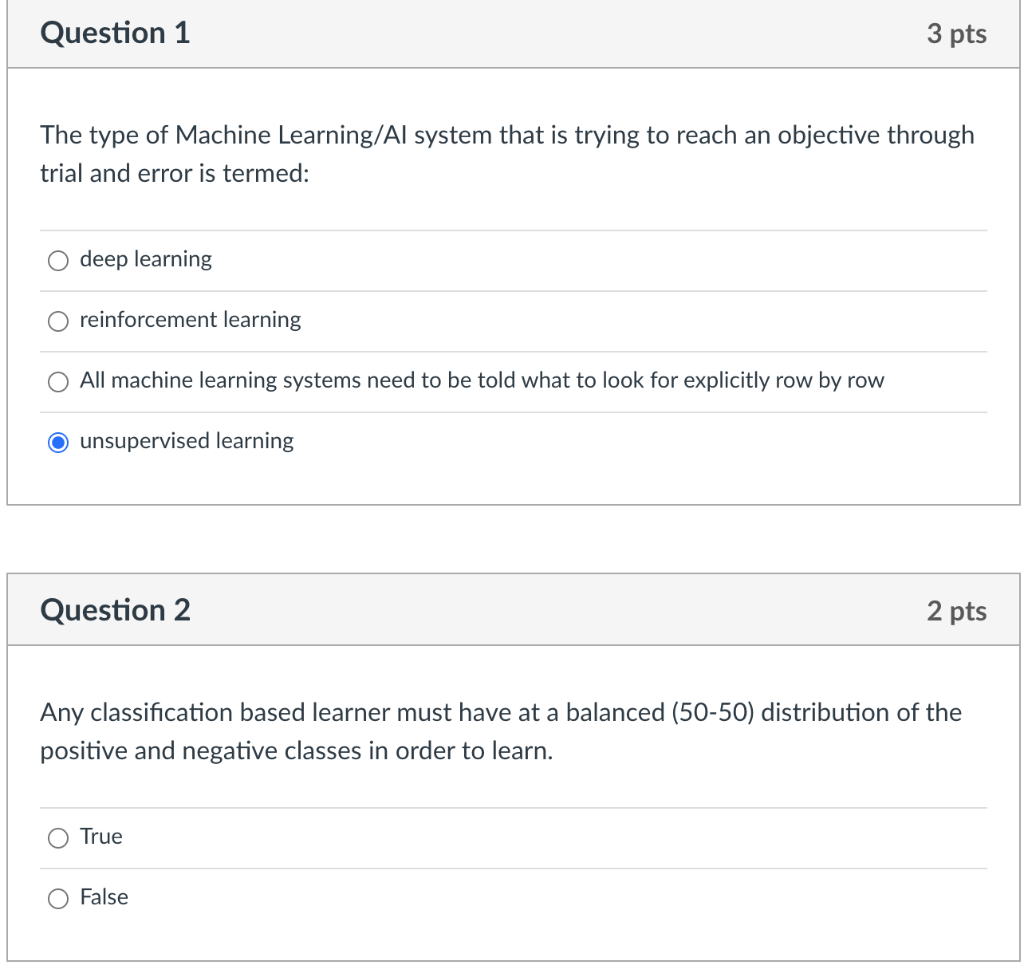Click the selected "unsupervised learning" radio button
1024x965 pixels.
click(57, 442)
